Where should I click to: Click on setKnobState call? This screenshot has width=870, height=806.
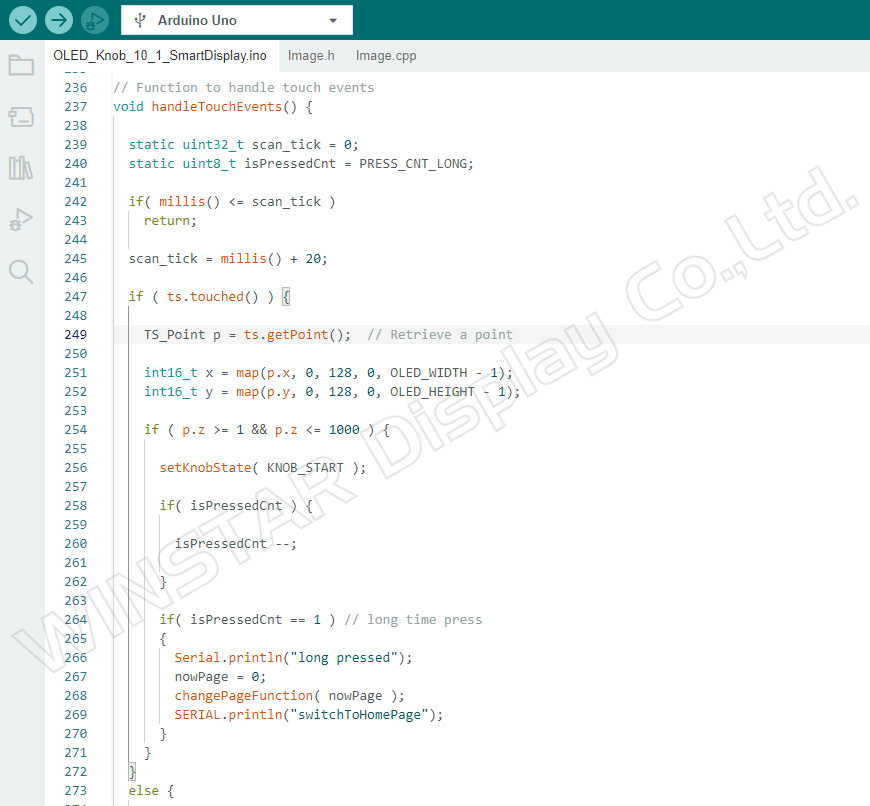[205, 468]
